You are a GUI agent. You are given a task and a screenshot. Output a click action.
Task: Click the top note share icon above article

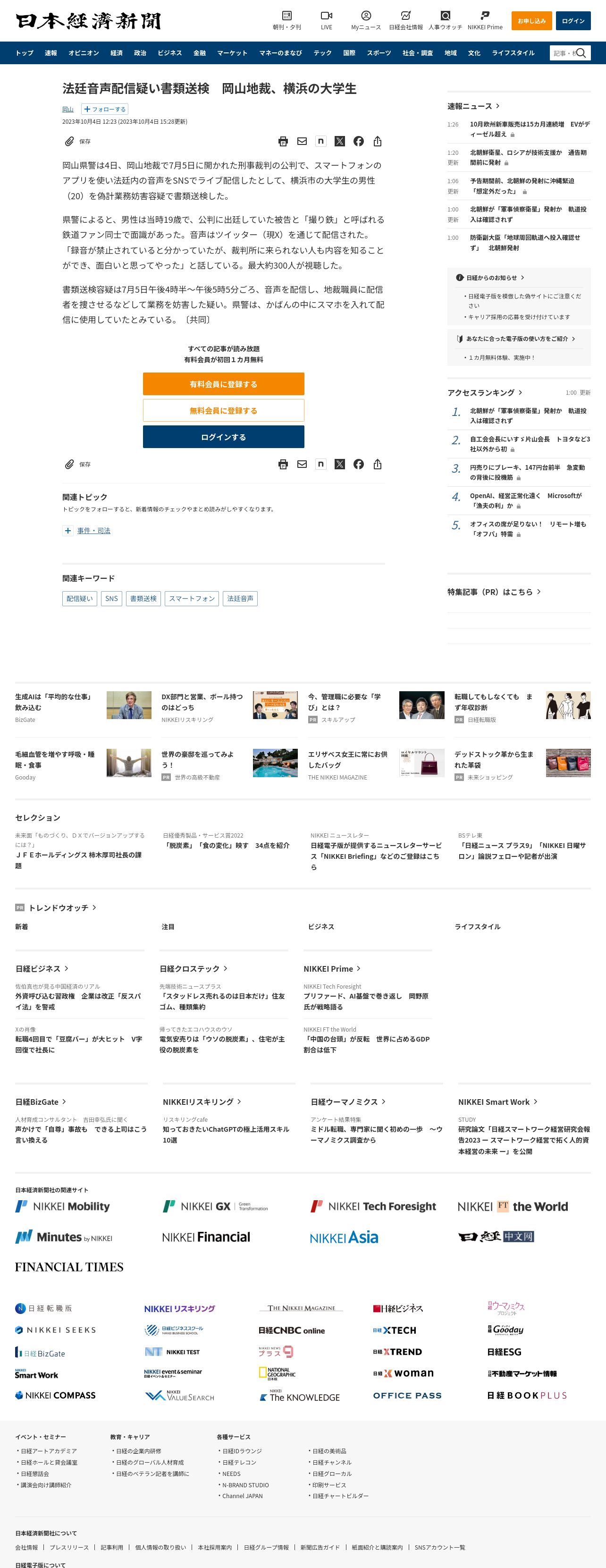[320, 141]
